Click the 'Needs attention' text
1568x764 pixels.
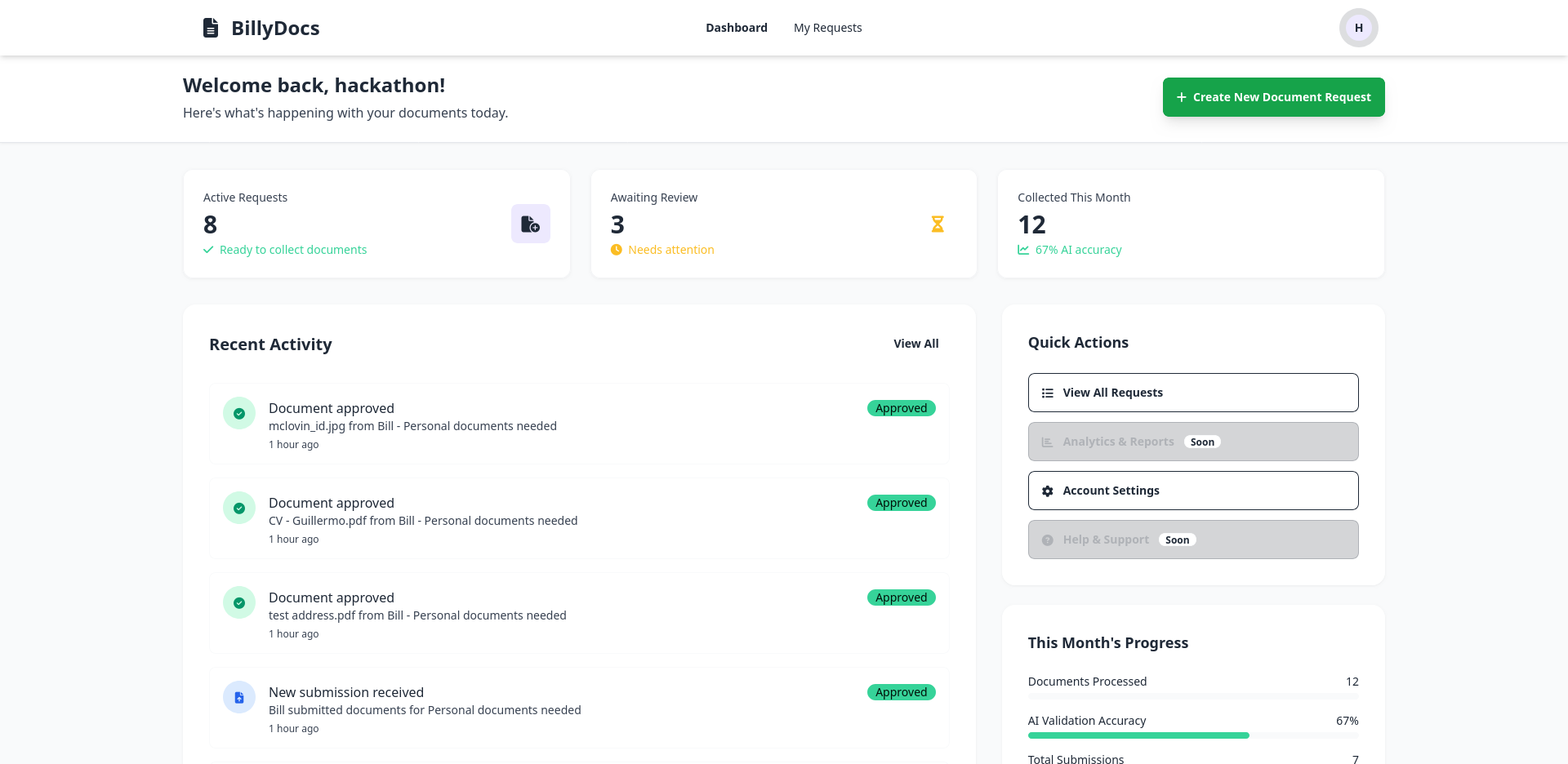671,250
